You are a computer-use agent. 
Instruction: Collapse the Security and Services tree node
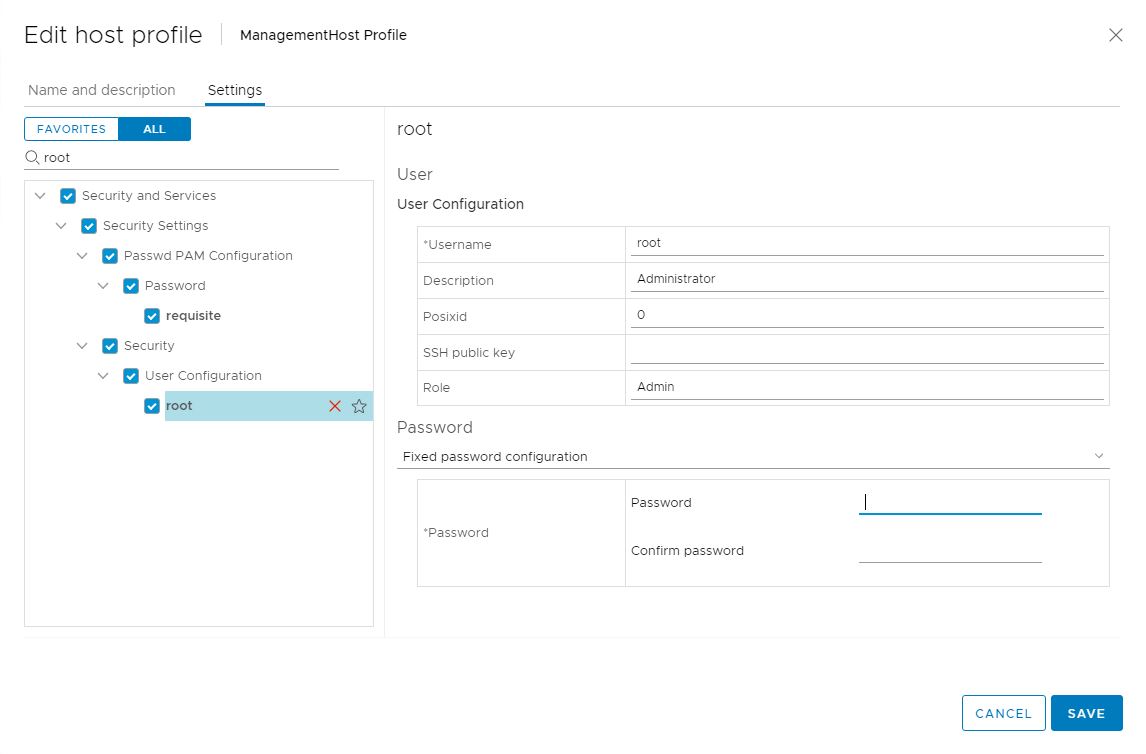[x=39, y=195]
